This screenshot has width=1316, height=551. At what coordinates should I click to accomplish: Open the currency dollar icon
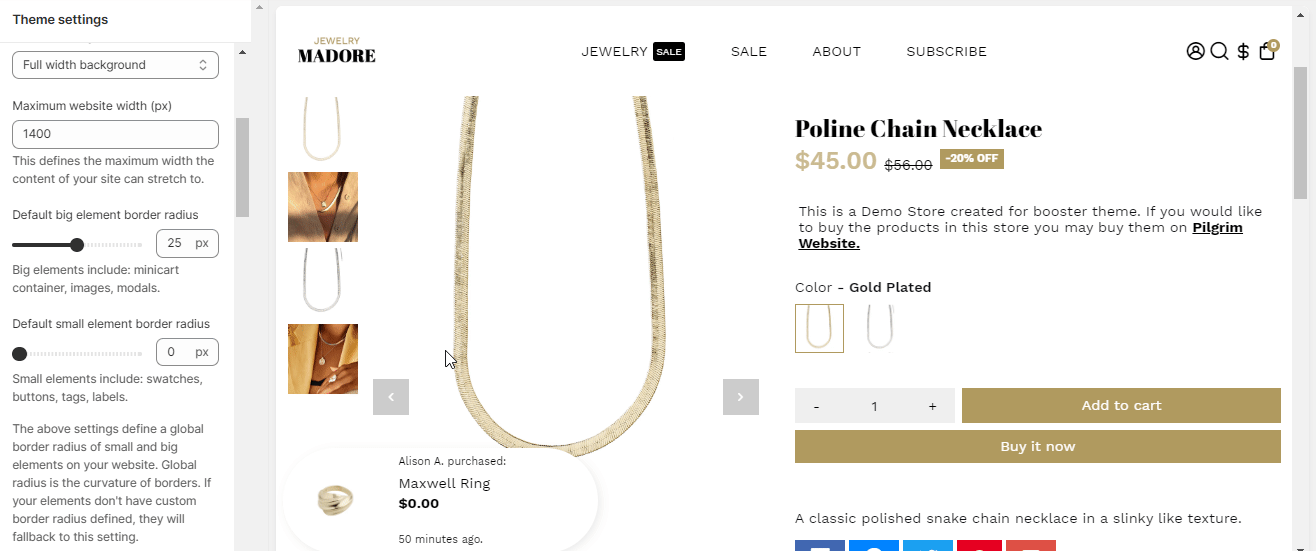click(x=1243, y=51)
